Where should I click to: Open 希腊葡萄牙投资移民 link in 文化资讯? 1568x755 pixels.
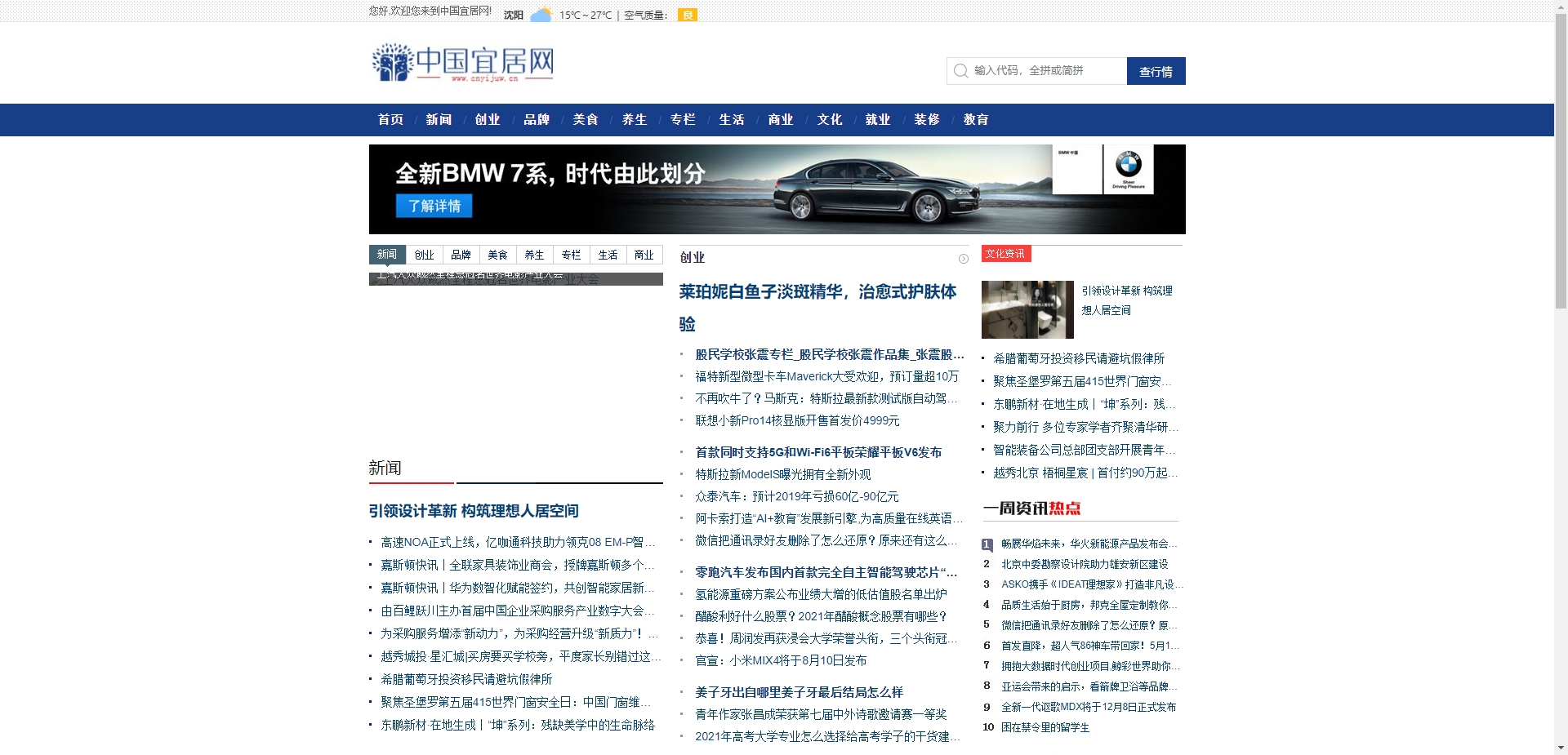pyautogui.click(x=1079, y=358)
